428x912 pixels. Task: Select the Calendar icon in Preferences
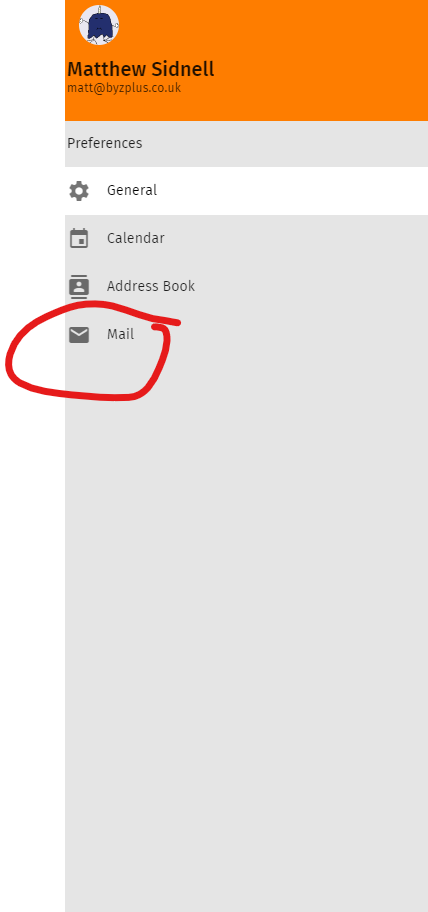[x=79, y=238]
